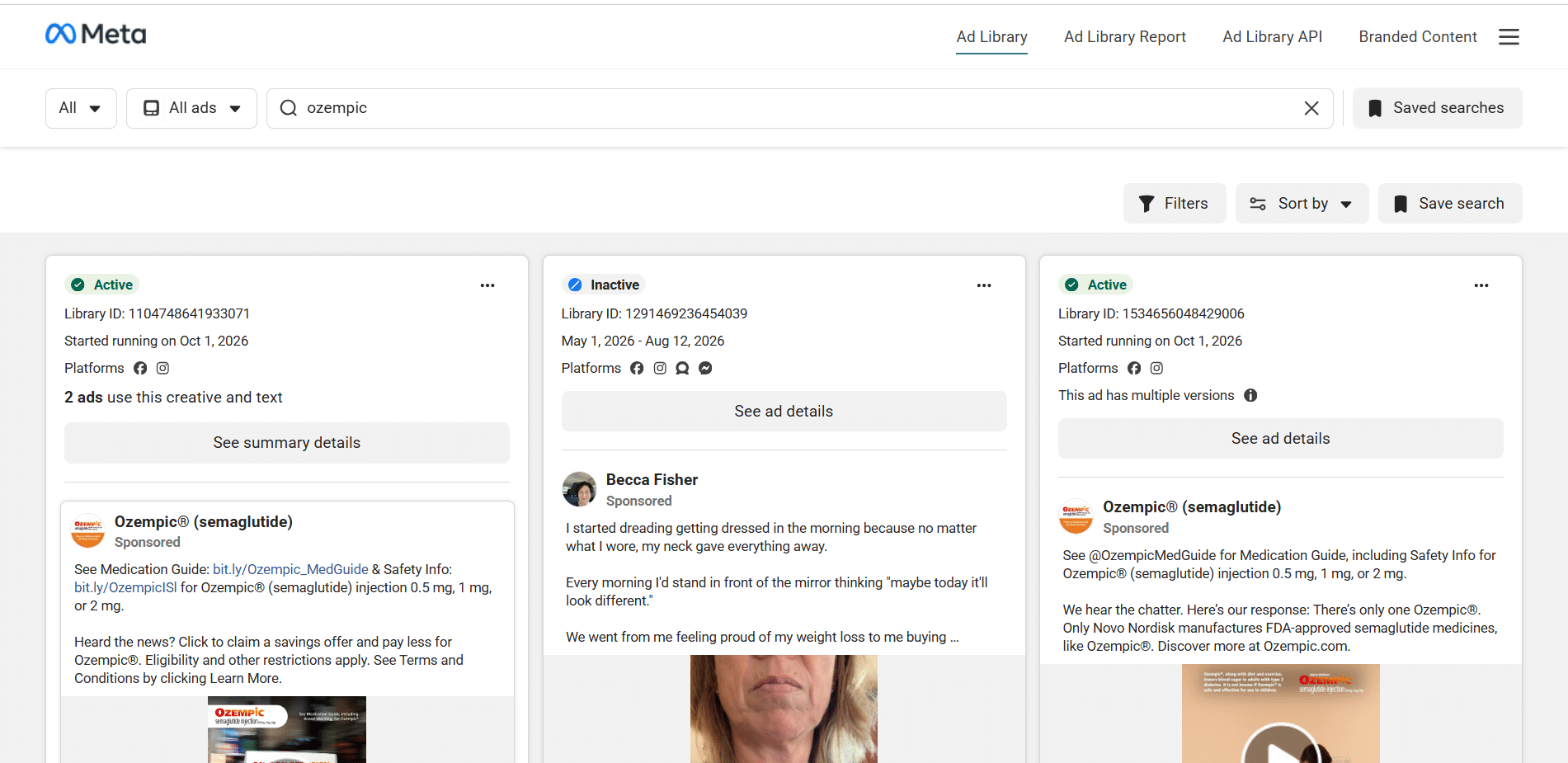This screenshot has height=763, width=1568.
Task: Click See ad details on ad 1534656048429006
Action: pyautogui.click(x=1280, y=439)
